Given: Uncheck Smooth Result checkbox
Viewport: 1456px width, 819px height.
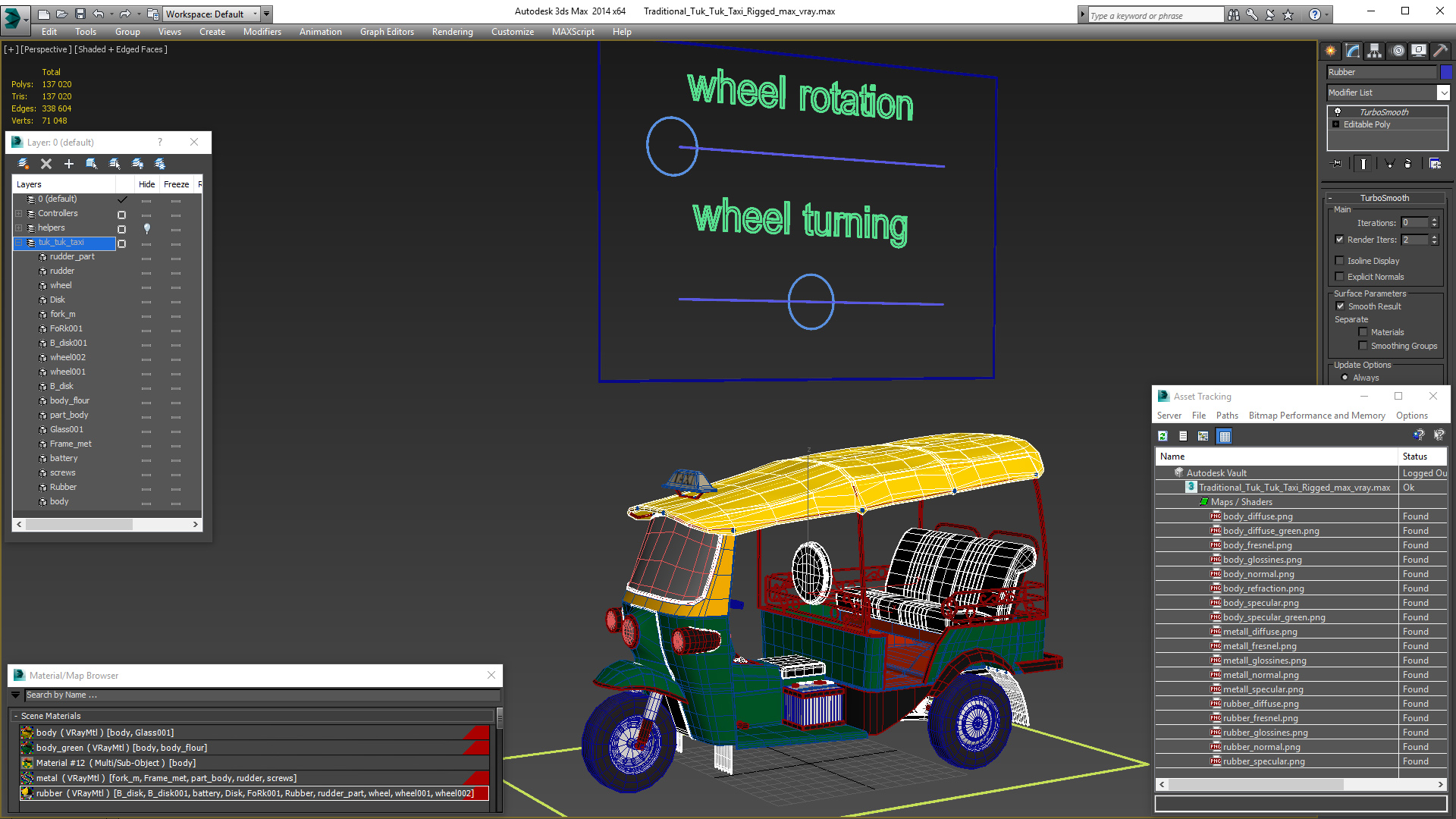Looking at the screenshot, I should (1340, 306).
